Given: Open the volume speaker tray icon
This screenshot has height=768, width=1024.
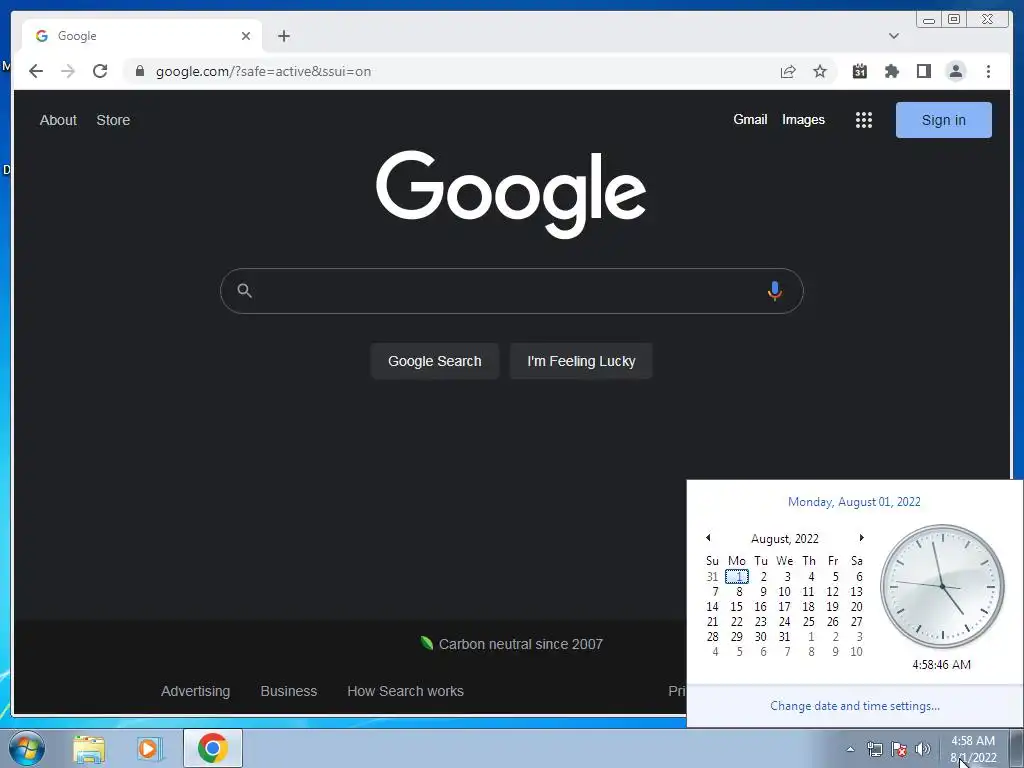Looking at the screenshot, I should (x=923, y=749).
